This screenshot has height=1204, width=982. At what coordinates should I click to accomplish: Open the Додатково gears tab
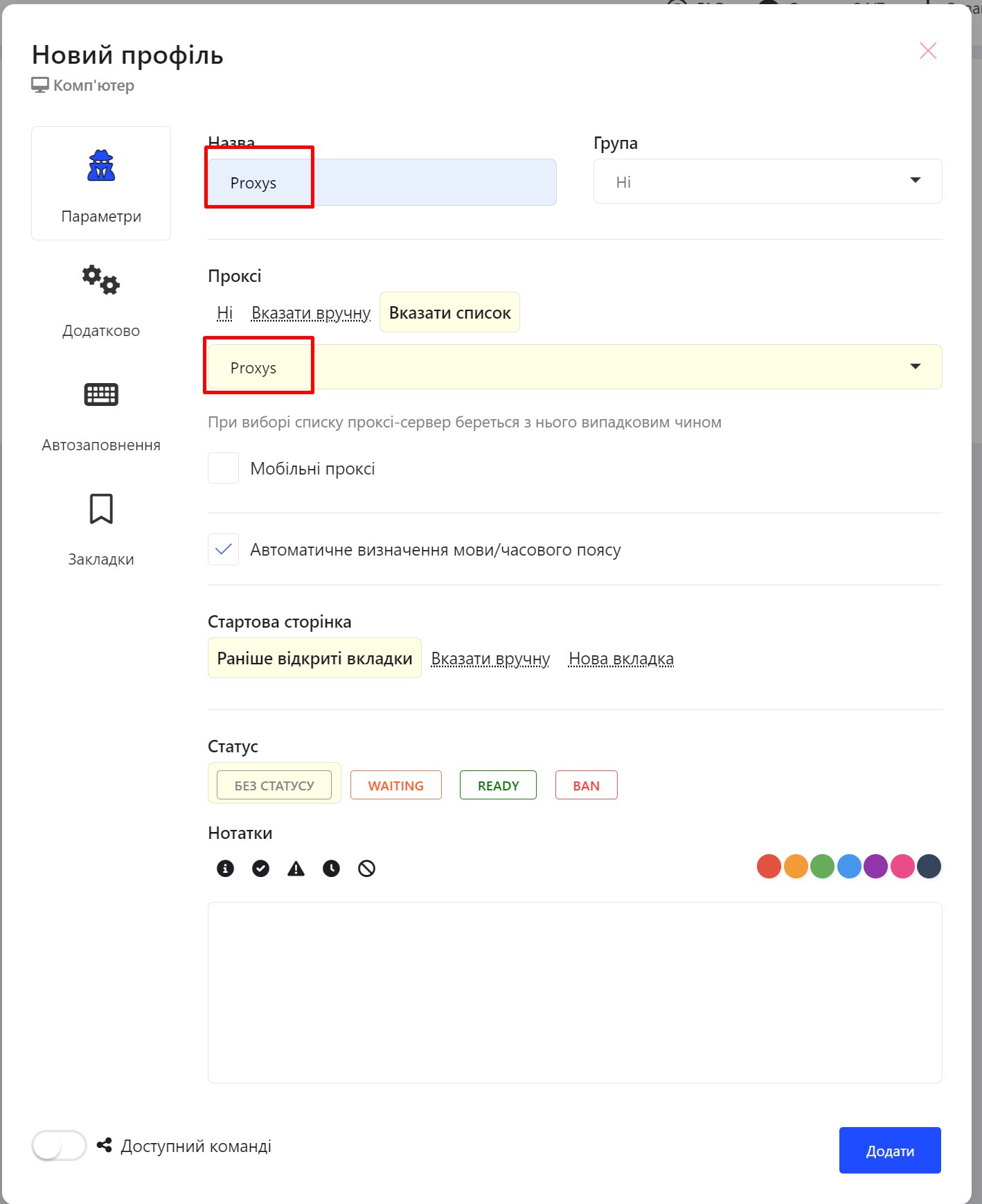point(101,301)
